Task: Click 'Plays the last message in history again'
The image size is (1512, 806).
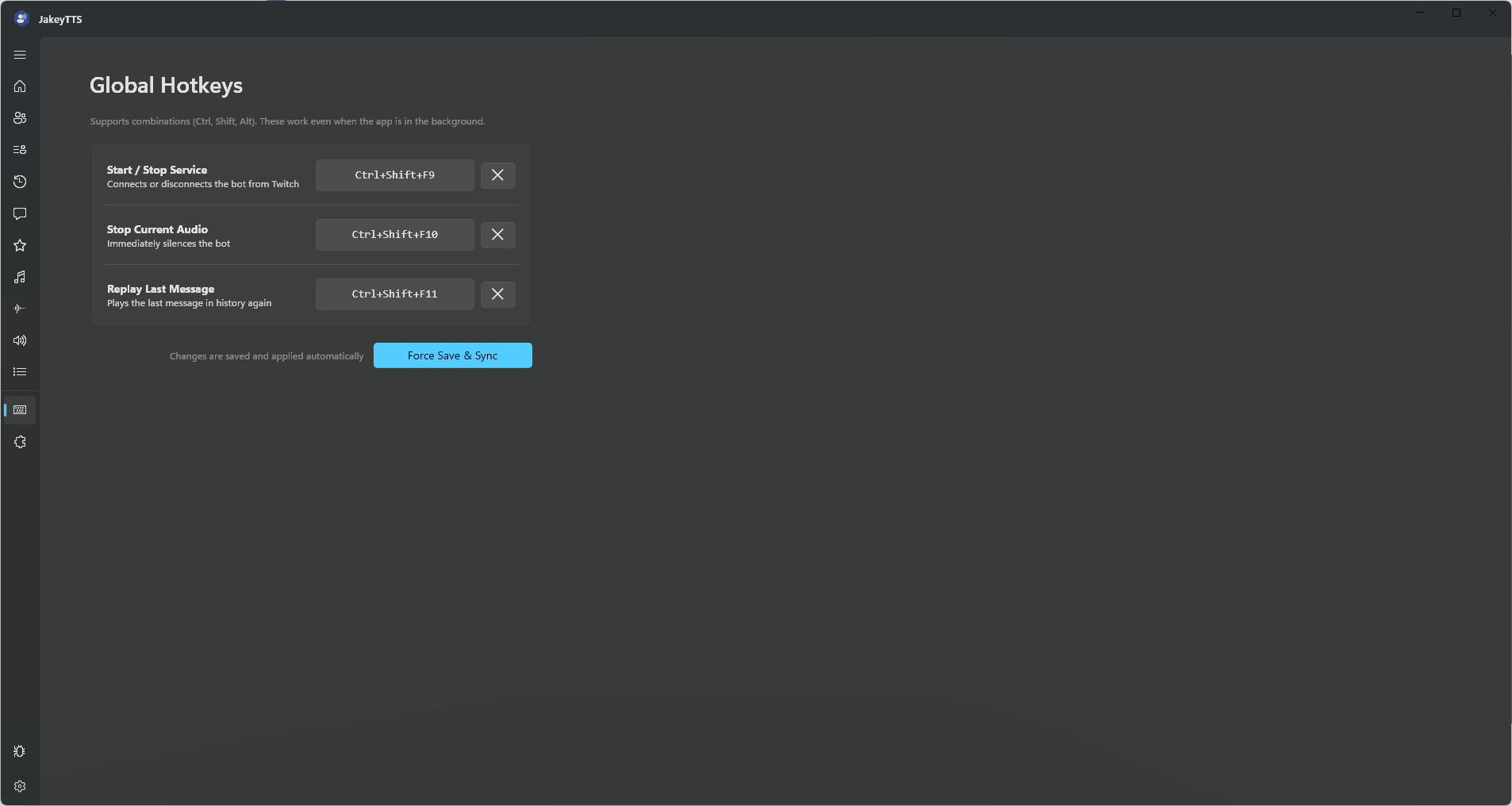Action: tap(189, 303)
